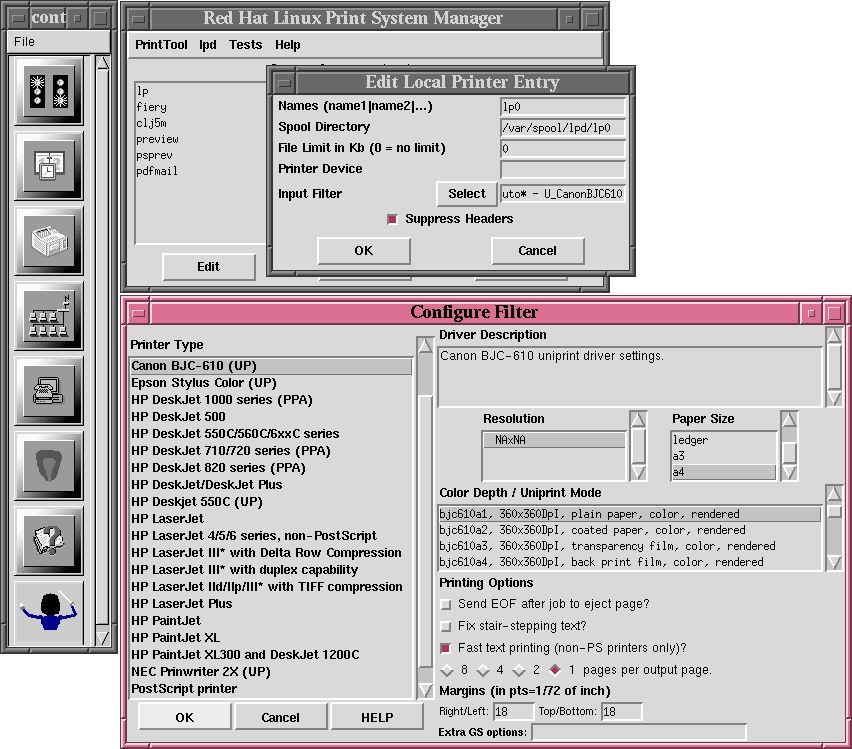Open the PrintTool menu
852x749 pixels.
pos(161,45)
